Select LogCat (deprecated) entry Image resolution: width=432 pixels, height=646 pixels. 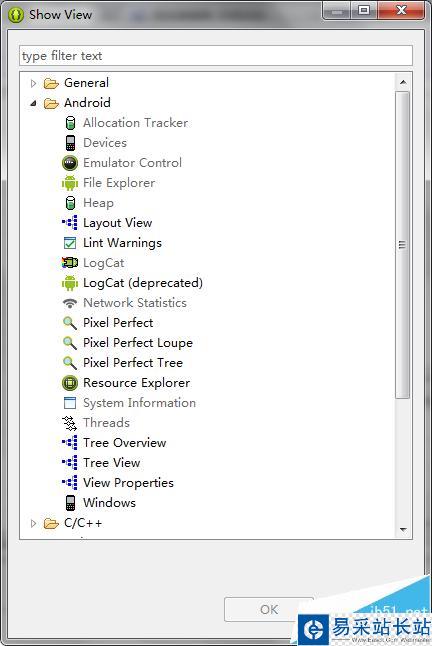(143, 283)
